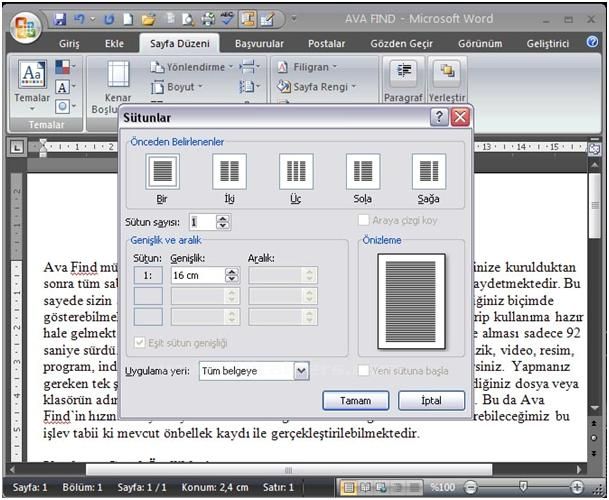Open the Boyut page size dropdown
This screenshot has width=609, height=500.
coord(177,87)
